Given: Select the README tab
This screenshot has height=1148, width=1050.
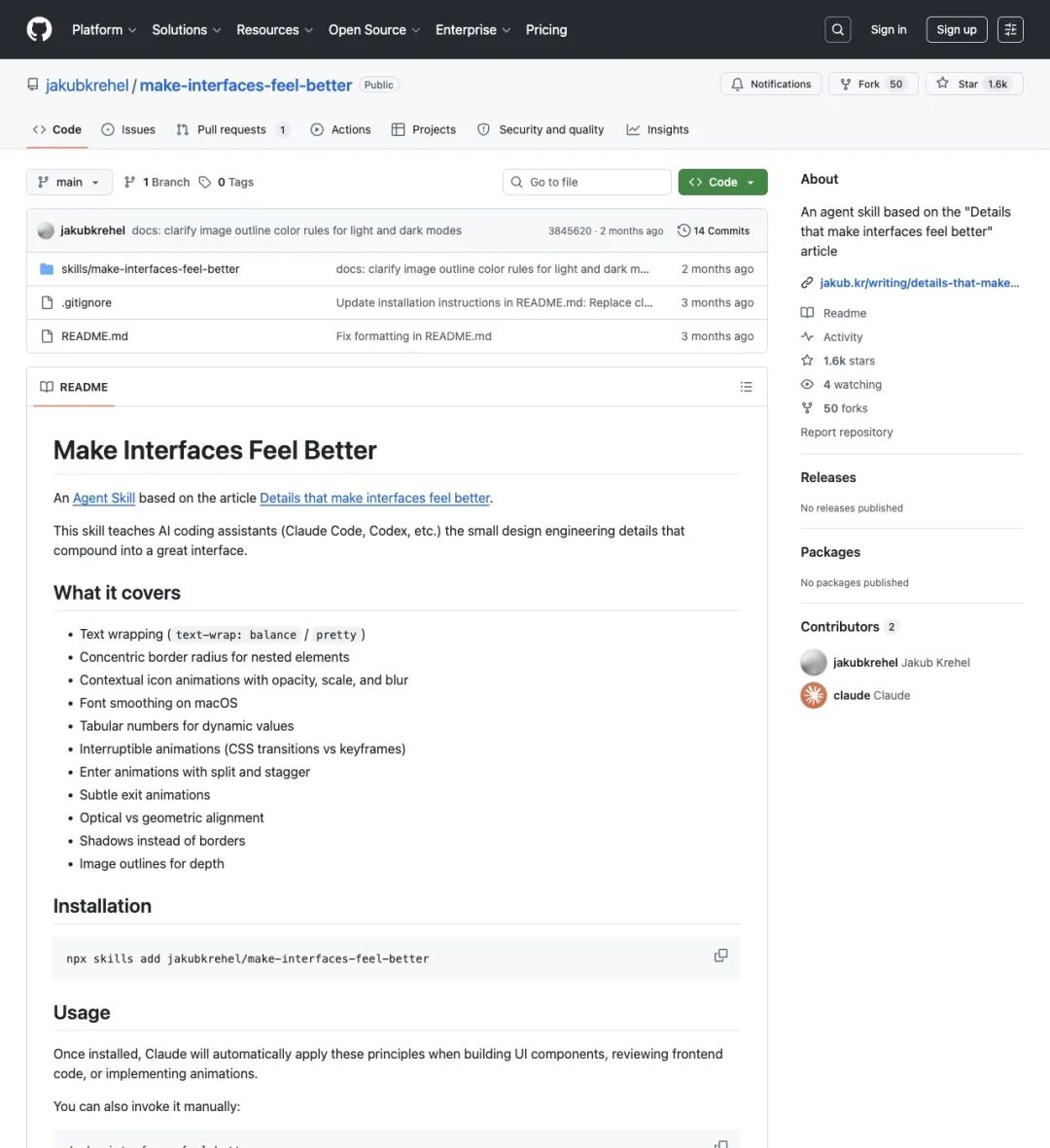Looking at the screenshot, I should [74, 387].
